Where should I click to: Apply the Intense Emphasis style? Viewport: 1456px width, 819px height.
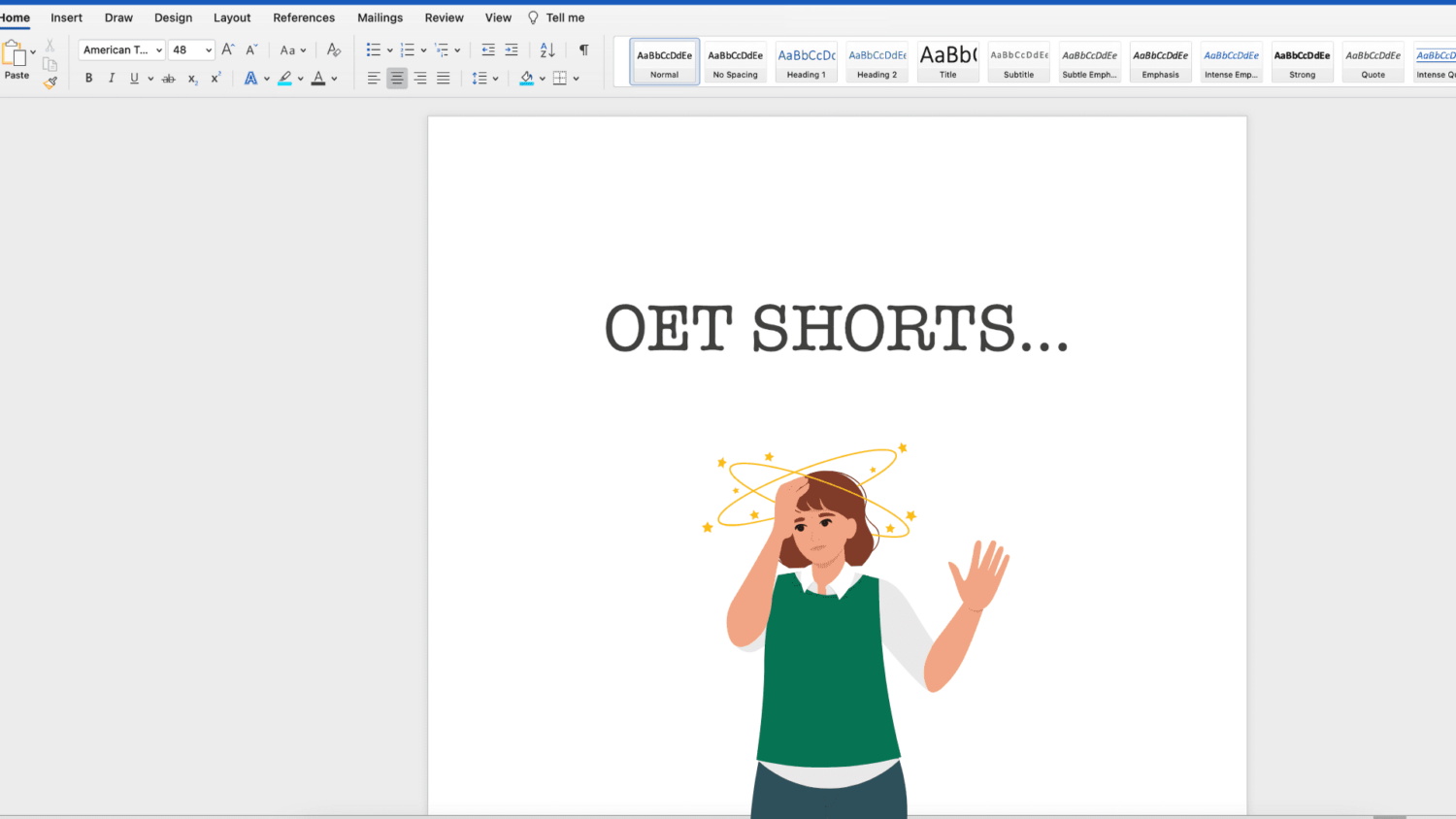(x=1232, y=62)
